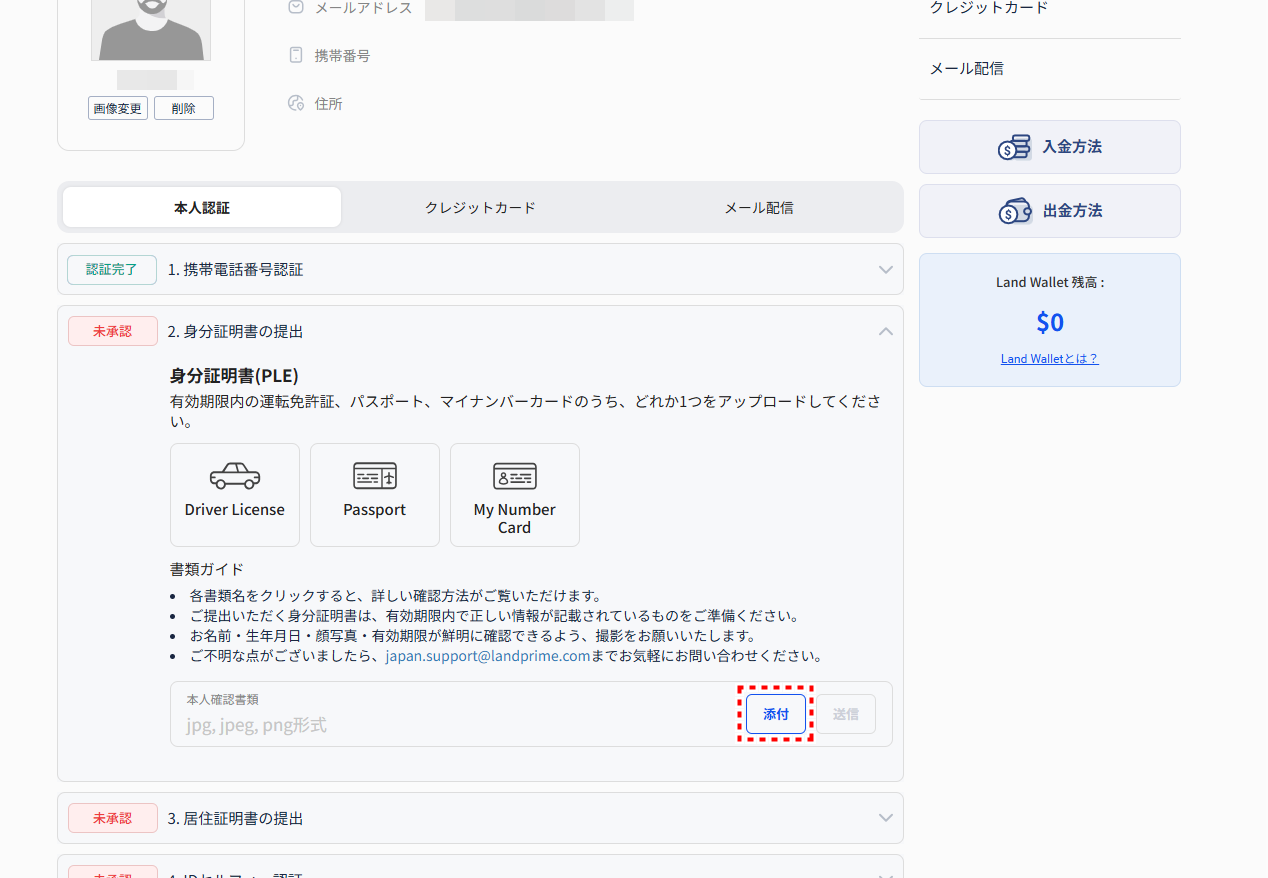Click the 認証完了 status badge
Viewport: 1268px width, 878px height.
[x=112, y=270]
